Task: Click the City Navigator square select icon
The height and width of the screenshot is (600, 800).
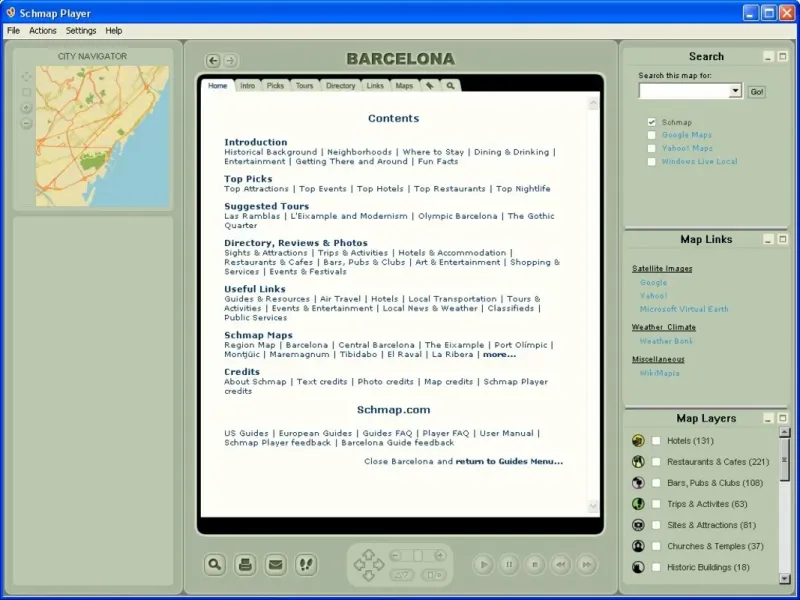Action: [27, 92]
